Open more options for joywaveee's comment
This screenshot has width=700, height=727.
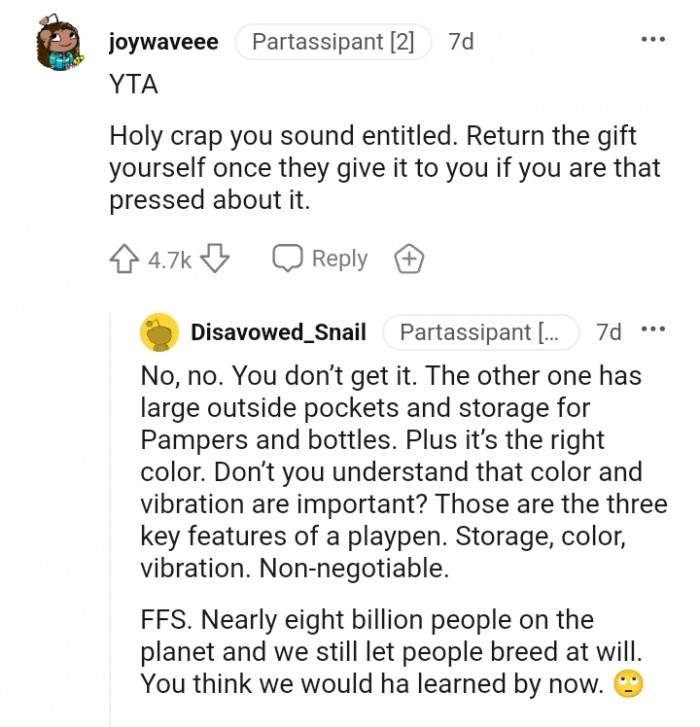point(652,40)
